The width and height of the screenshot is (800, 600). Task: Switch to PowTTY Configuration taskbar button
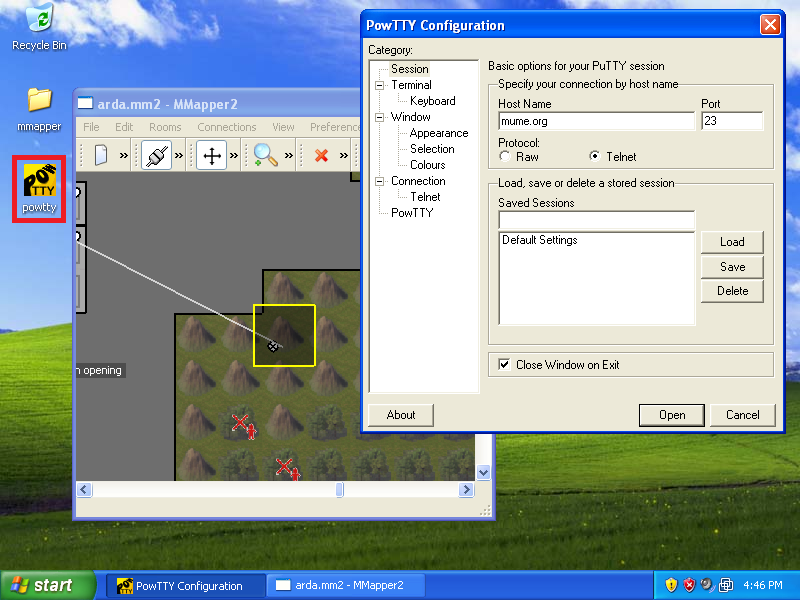(186, 585)
